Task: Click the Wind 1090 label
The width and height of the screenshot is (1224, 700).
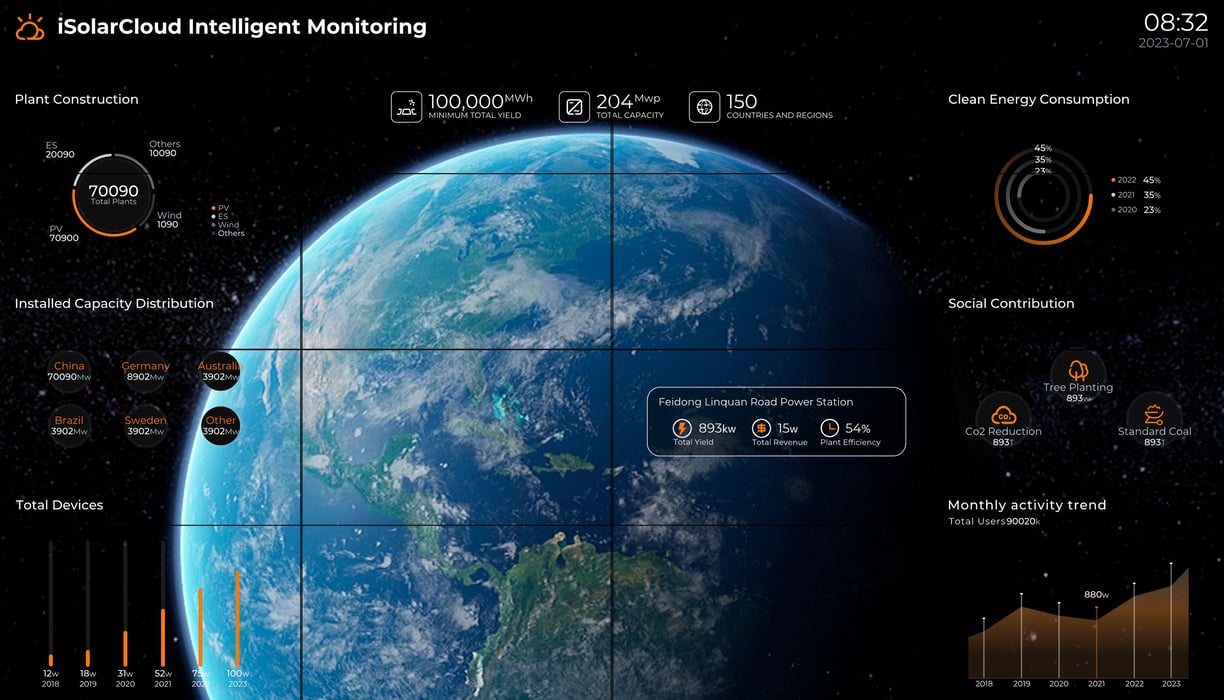Action: point(169,220)
